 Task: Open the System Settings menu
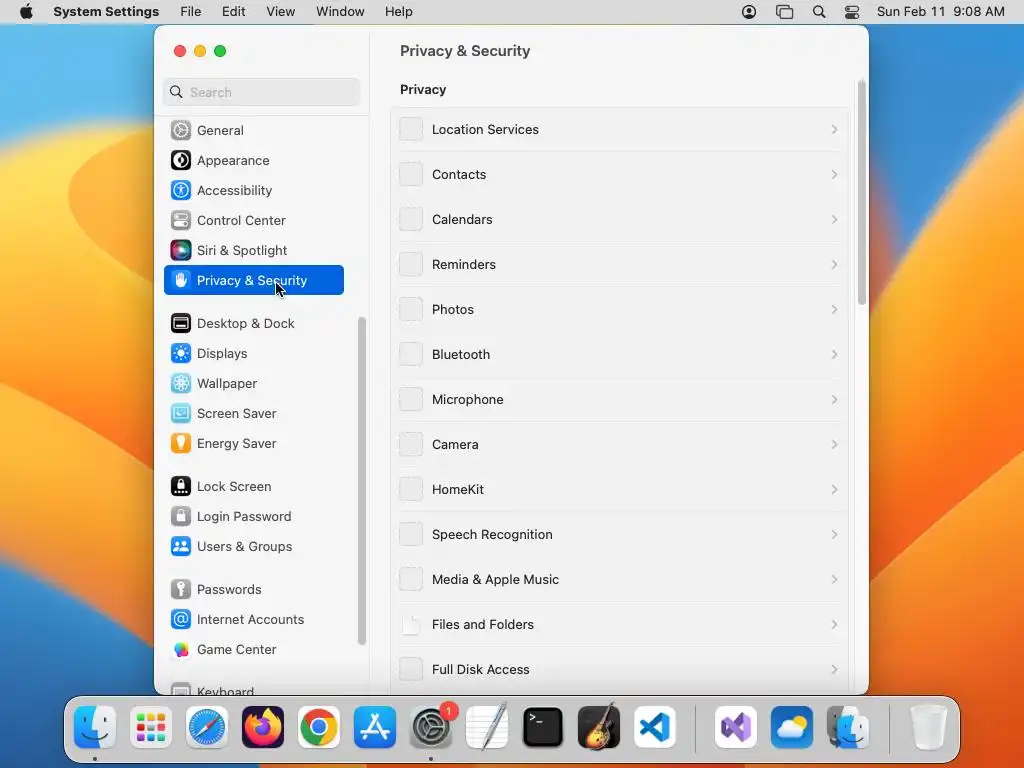(x=106, y=12)
